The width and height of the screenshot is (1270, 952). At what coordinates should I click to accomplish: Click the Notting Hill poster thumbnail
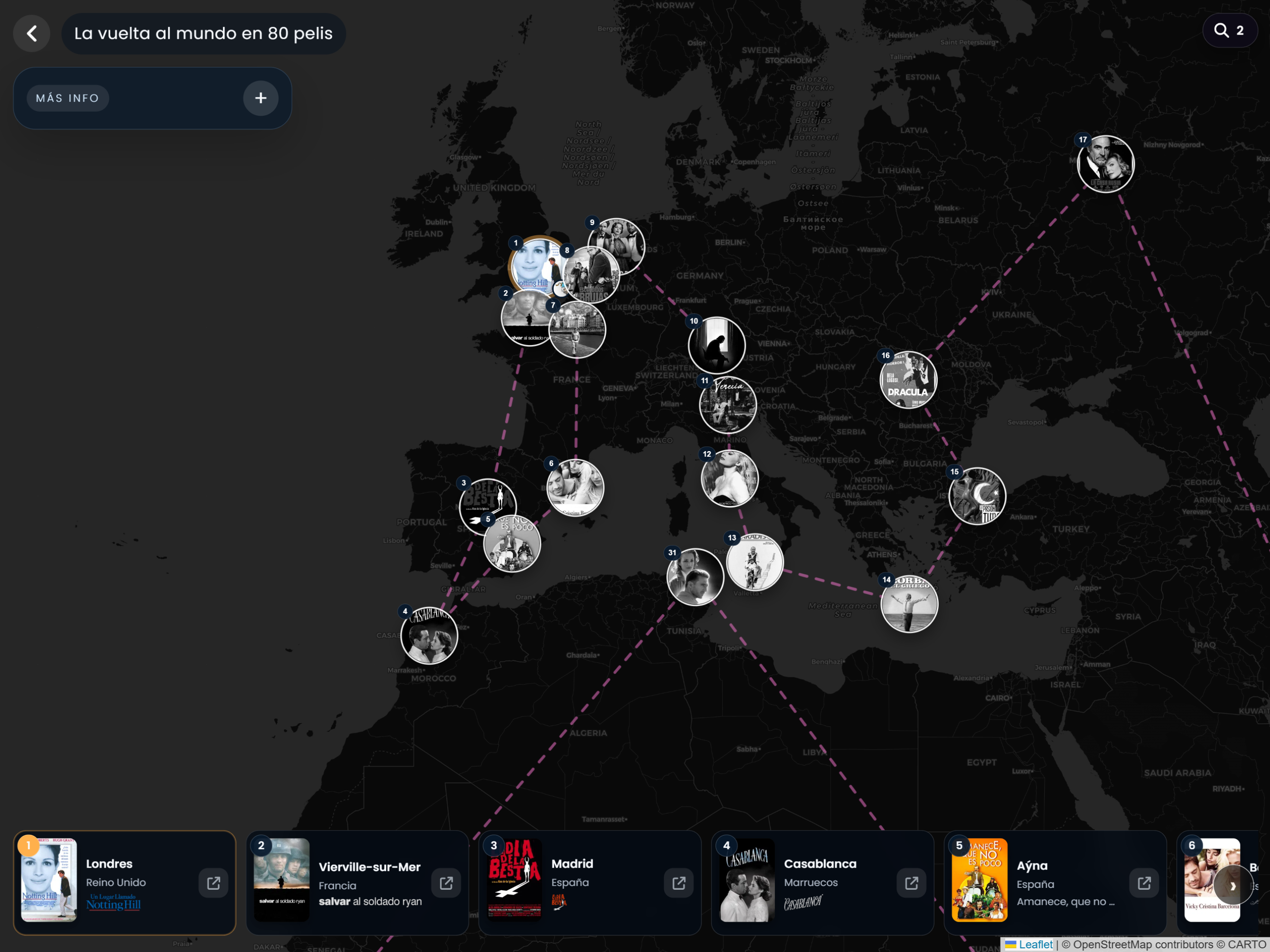click(x=49, y=880)
